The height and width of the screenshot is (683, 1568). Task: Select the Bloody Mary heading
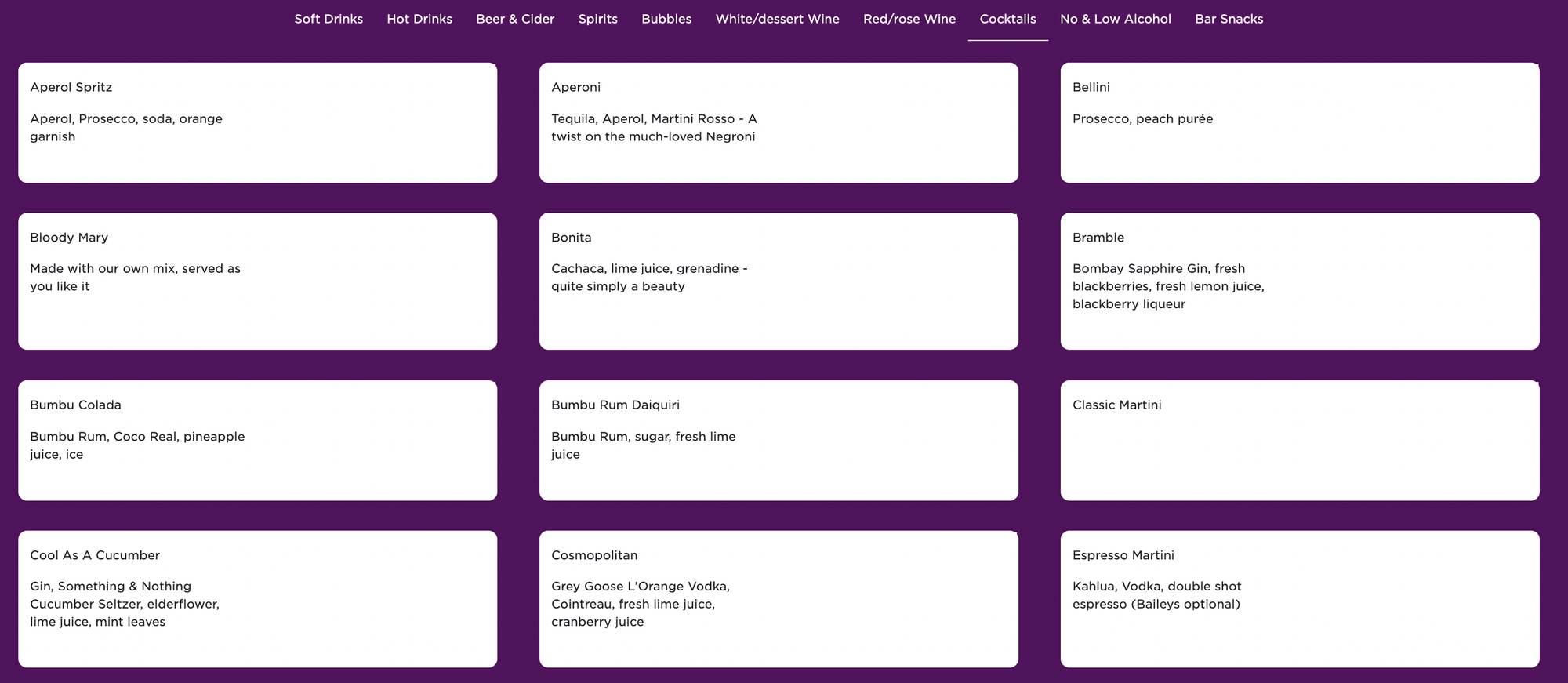click(69, 238)
